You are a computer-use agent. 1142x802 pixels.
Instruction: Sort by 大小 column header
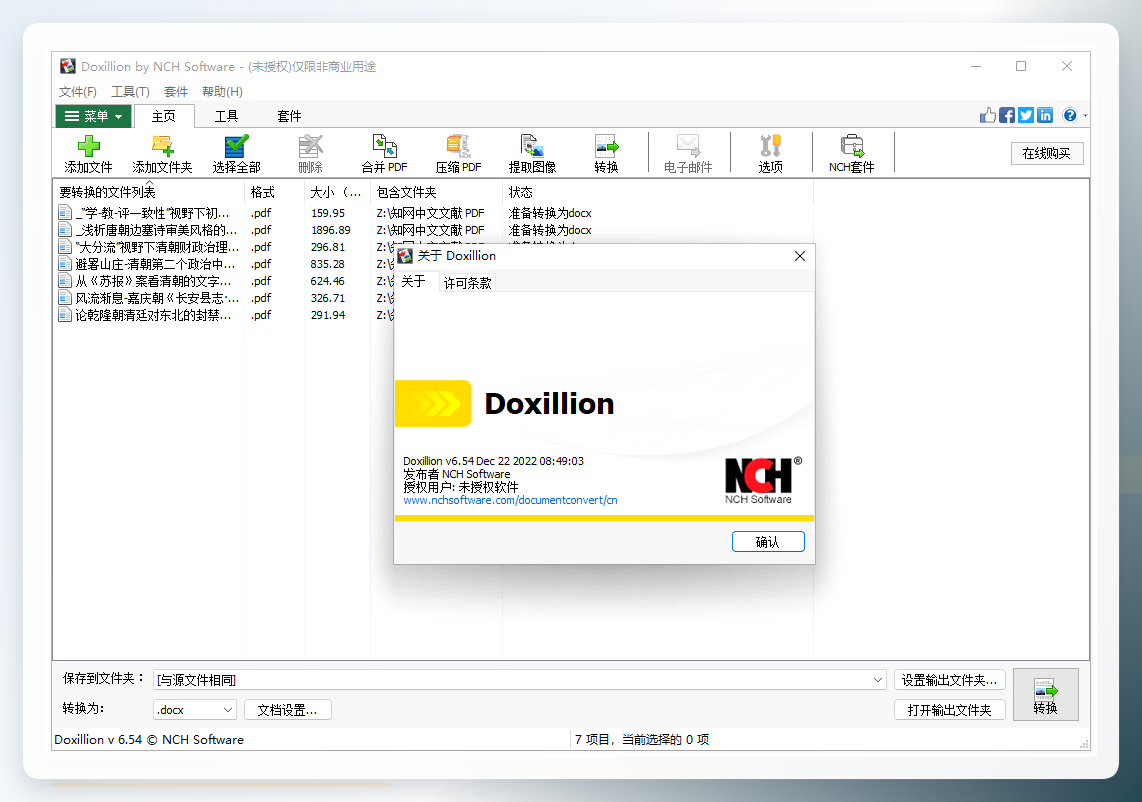click(337, 192)
